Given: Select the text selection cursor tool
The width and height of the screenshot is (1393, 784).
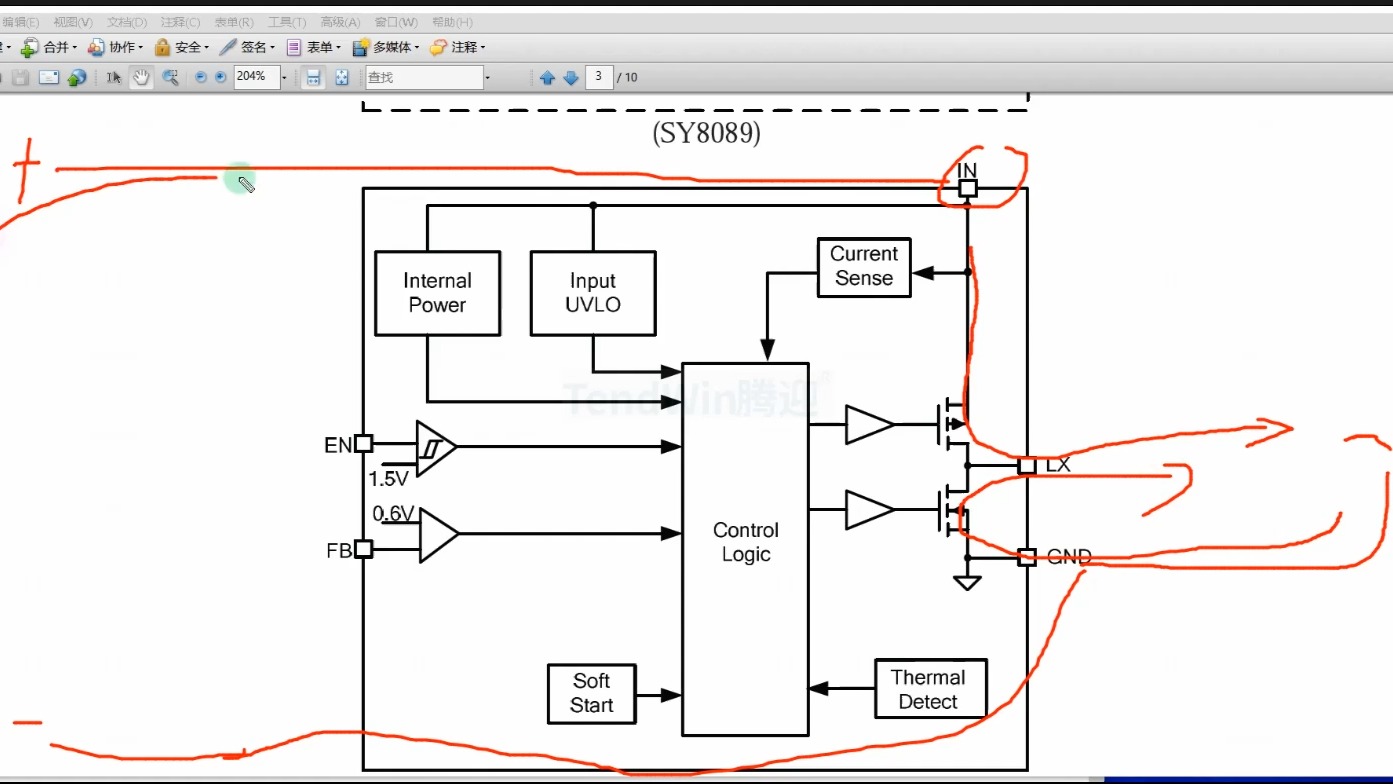Looking at the screenshot, I should (x=113, y=77).
